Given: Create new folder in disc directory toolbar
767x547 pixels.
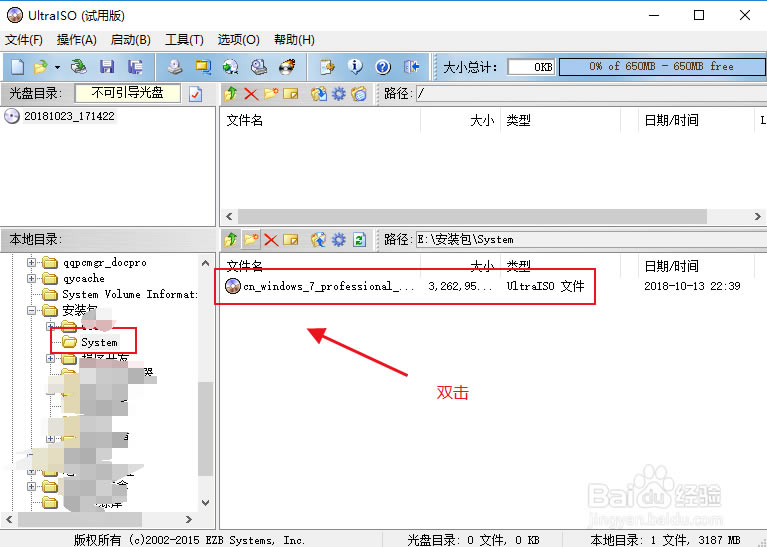Looking at the screenshot, I should (271, 93).
